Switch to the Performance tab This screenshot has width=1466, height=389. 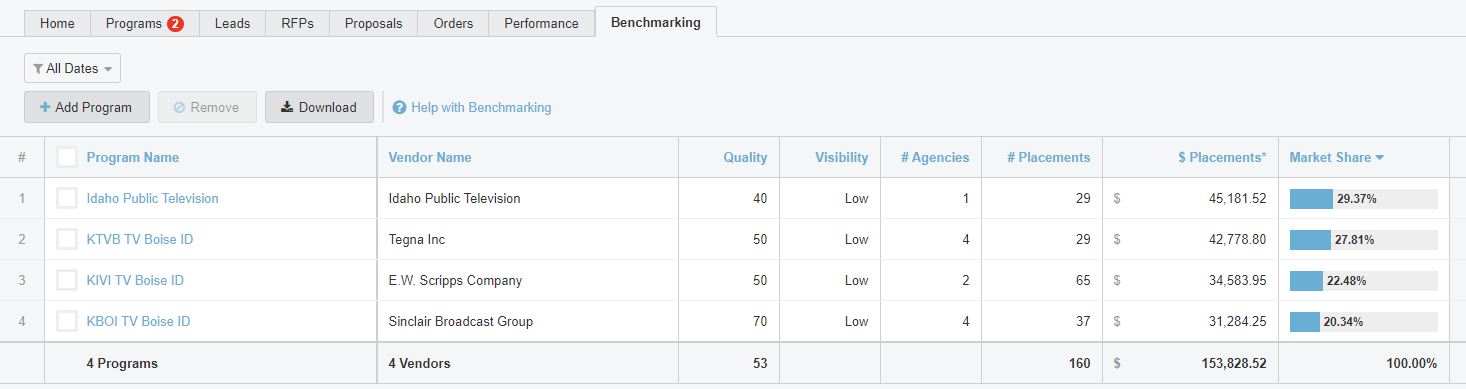pyautogui.click(x=541, y=23)
